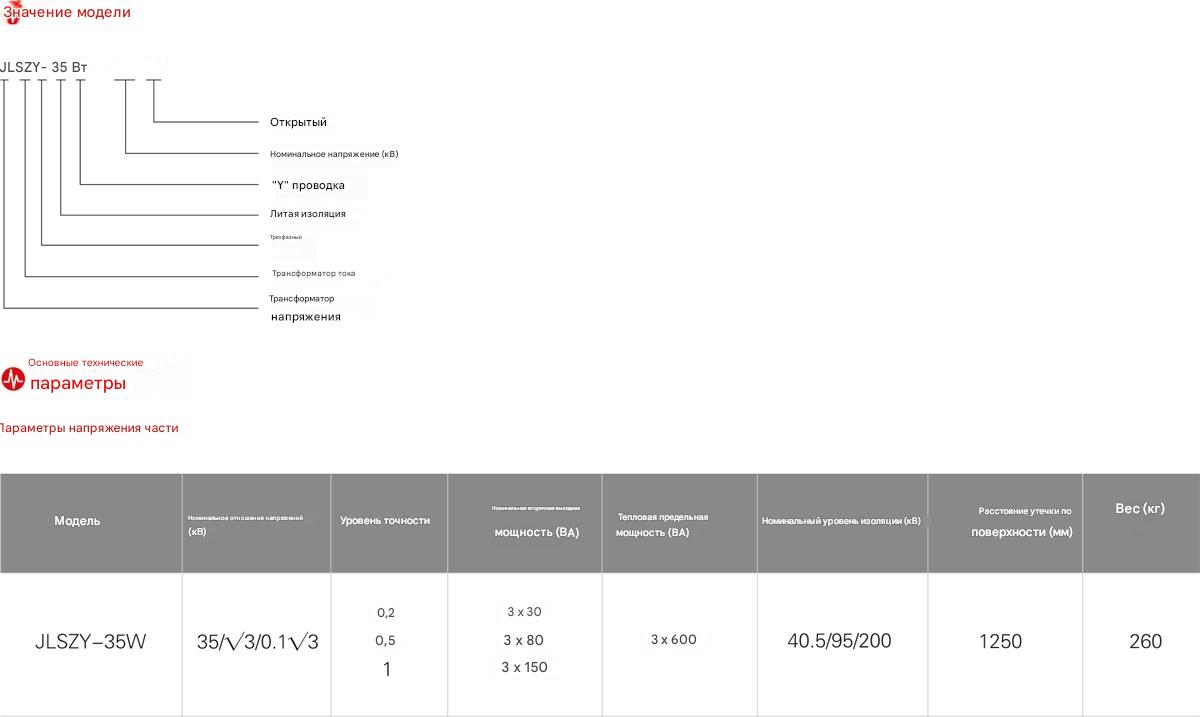Click the 40.5/95/200 insulation level value

click(839, 641)
